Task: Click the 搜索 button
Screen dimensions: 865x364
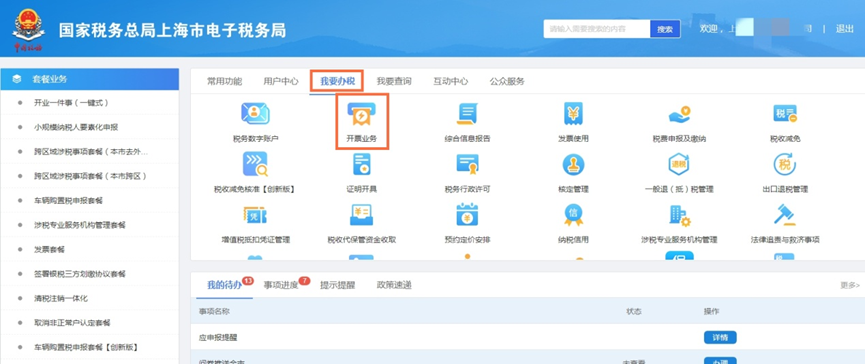Action: coord(665,29)
